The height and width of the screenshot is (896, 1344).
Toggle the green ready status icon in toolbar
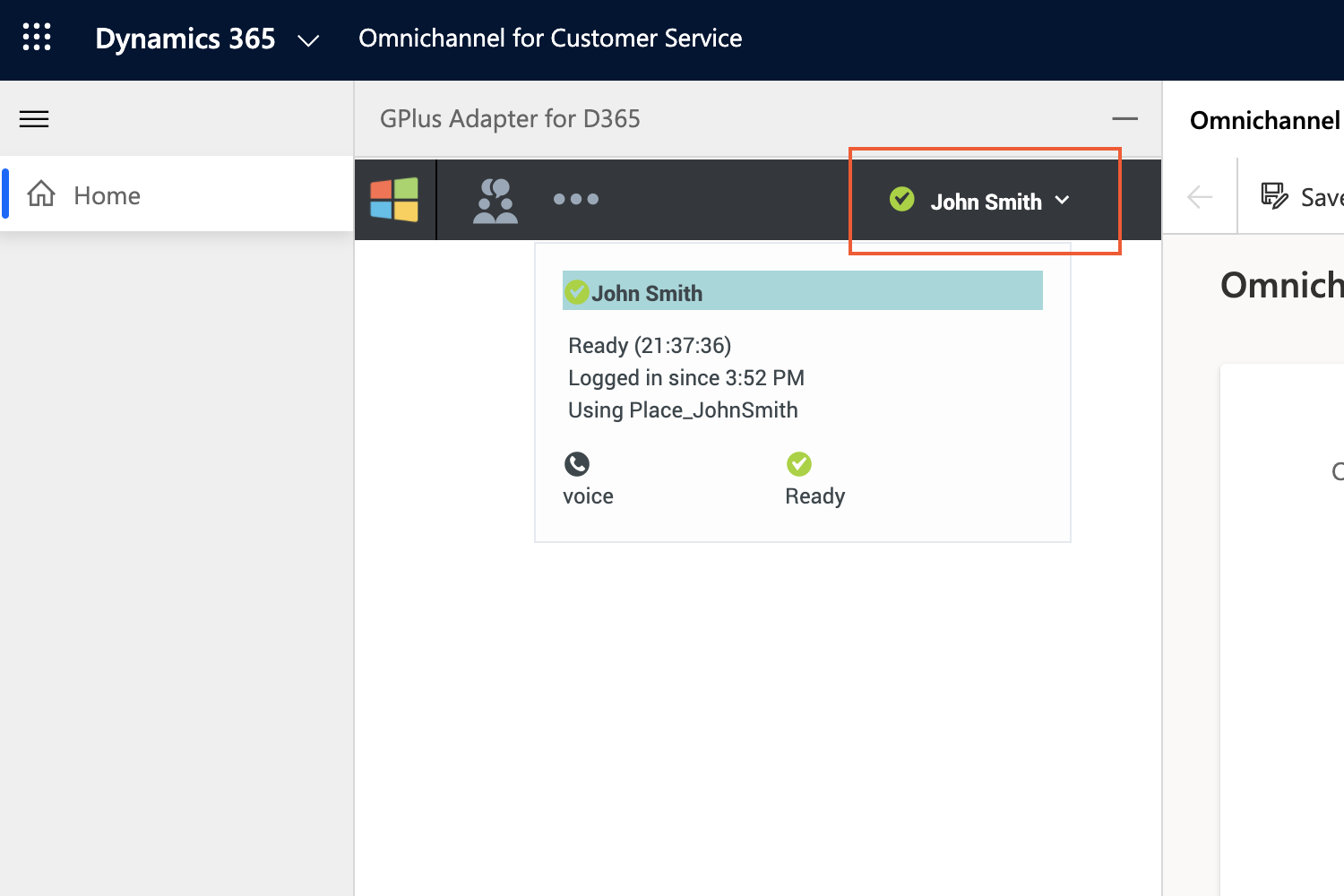902,199
